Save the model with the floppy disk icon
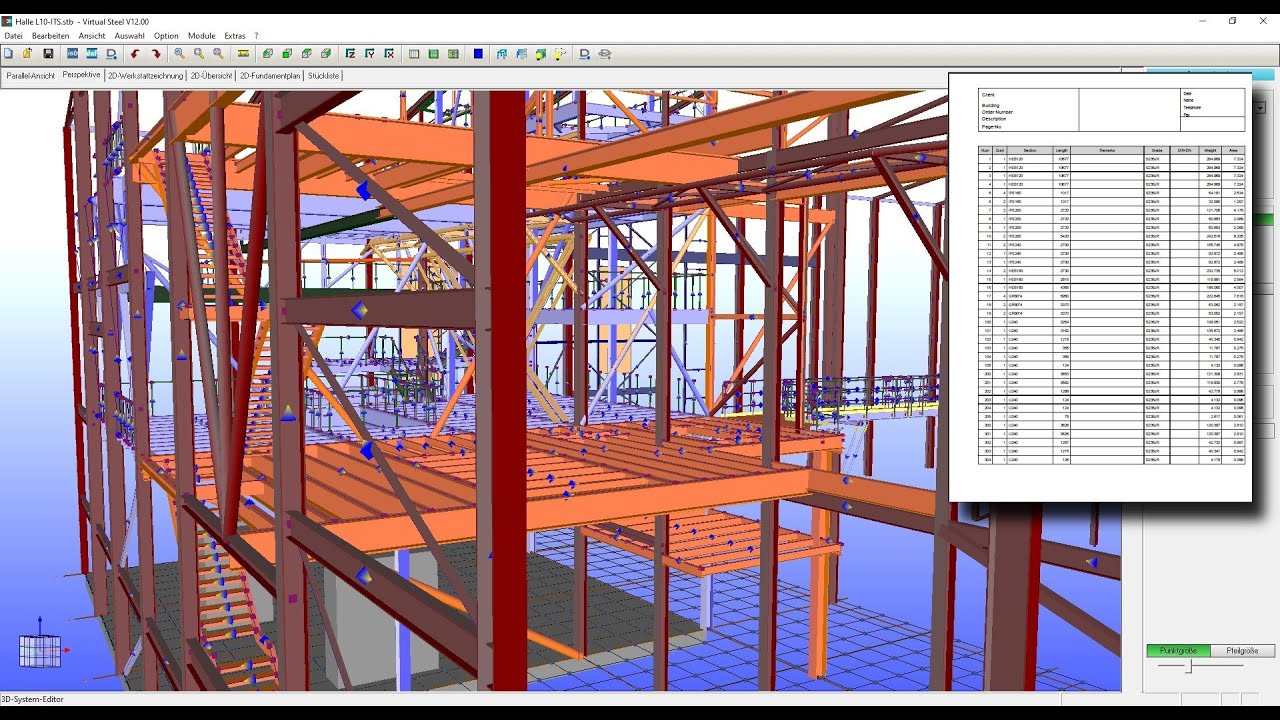 [48, 53]
